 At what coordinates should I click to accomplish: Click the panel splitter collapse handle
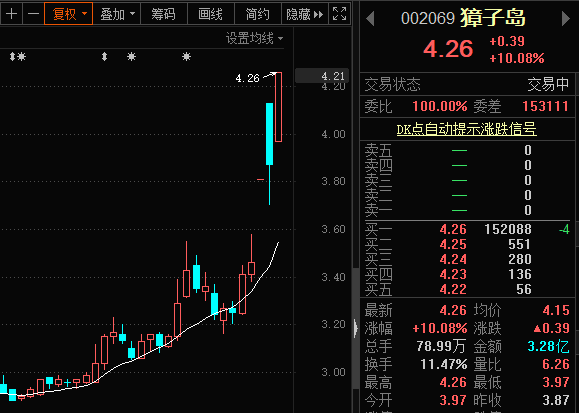pyautogui.click(x=355, y=328)
